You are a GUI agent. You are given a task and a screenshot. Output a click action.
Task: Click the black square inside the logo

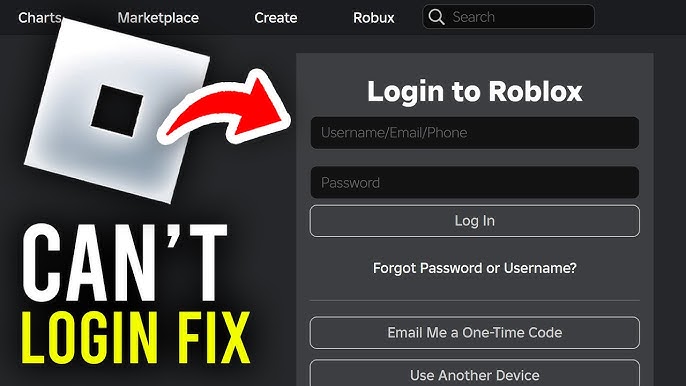click(117, 110)
